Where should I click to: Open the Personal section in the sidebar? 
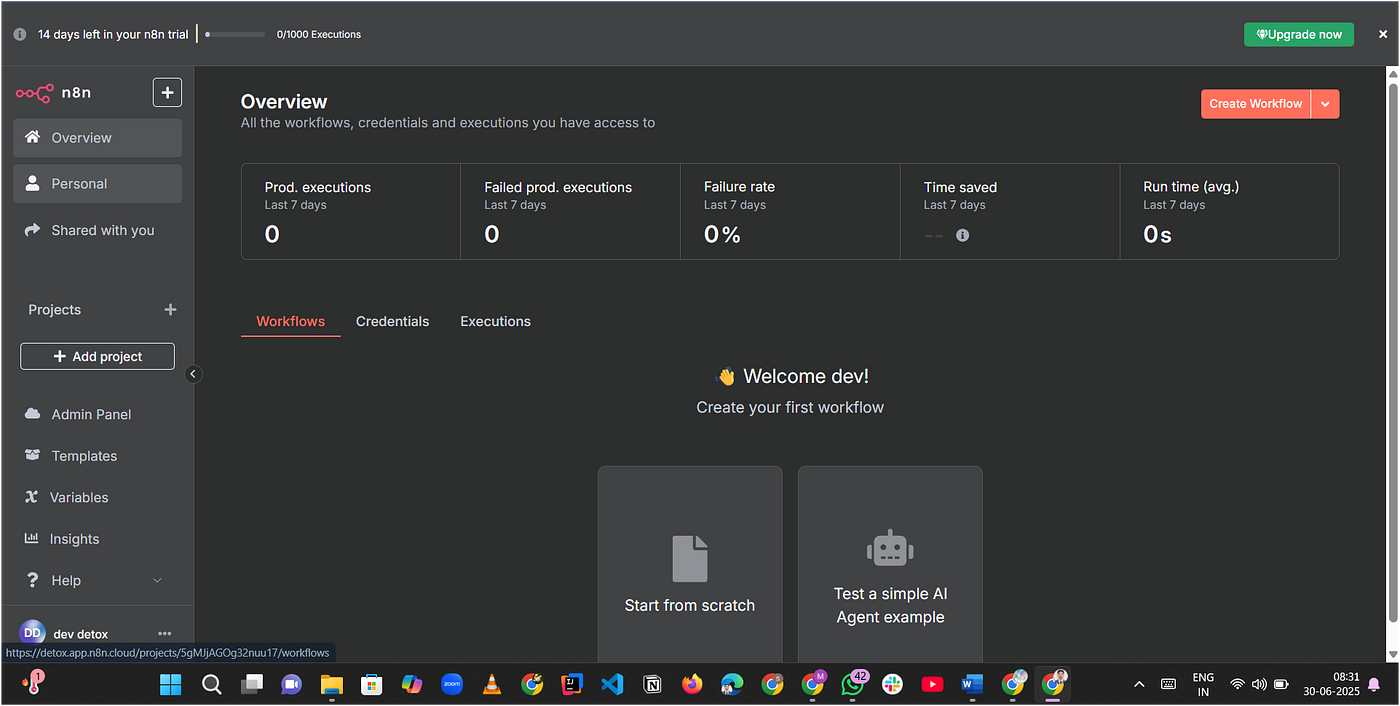click(x=97, y=184)
